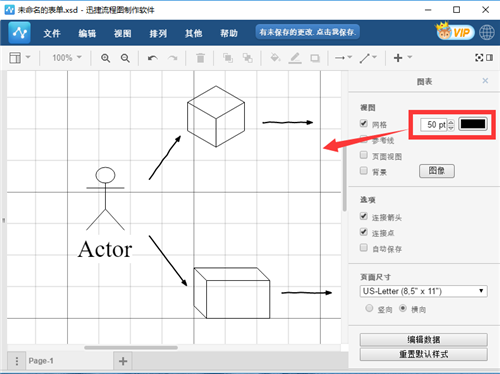
Task: Click the grid size stepper arrows
Action: tap(451, 125)
